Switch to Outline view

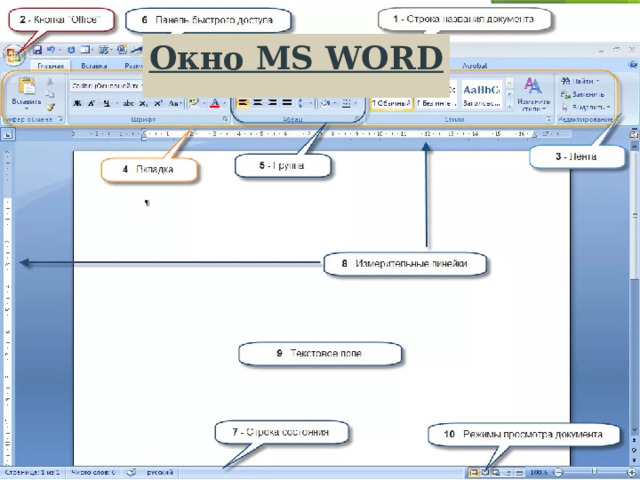tap(508, 472)
